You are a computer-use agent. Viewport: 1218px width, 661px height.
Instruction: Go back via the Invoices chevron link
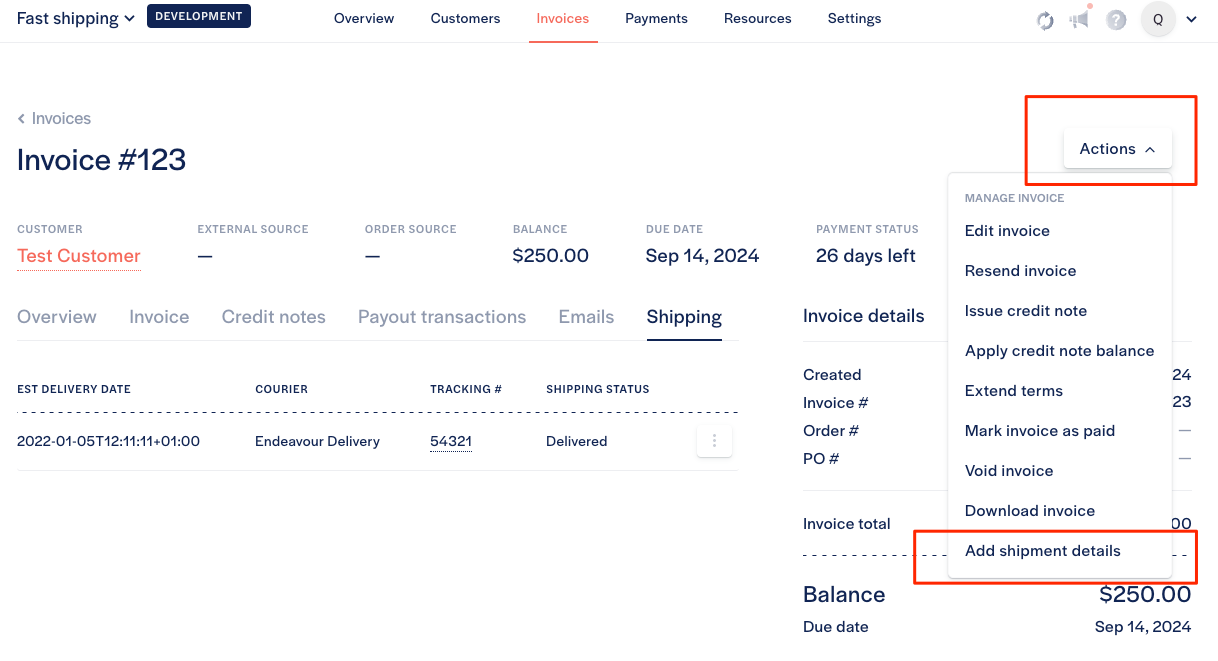(54, 118)
